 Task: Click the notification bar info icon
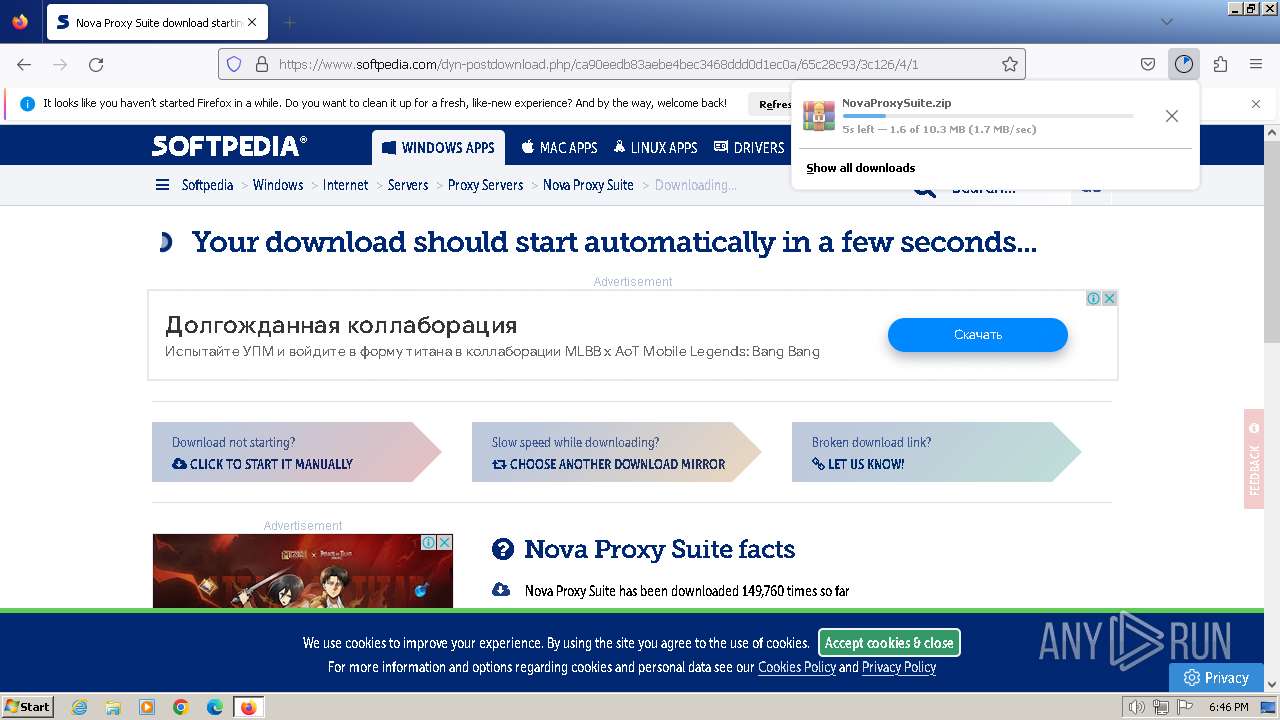coord(27,103)
